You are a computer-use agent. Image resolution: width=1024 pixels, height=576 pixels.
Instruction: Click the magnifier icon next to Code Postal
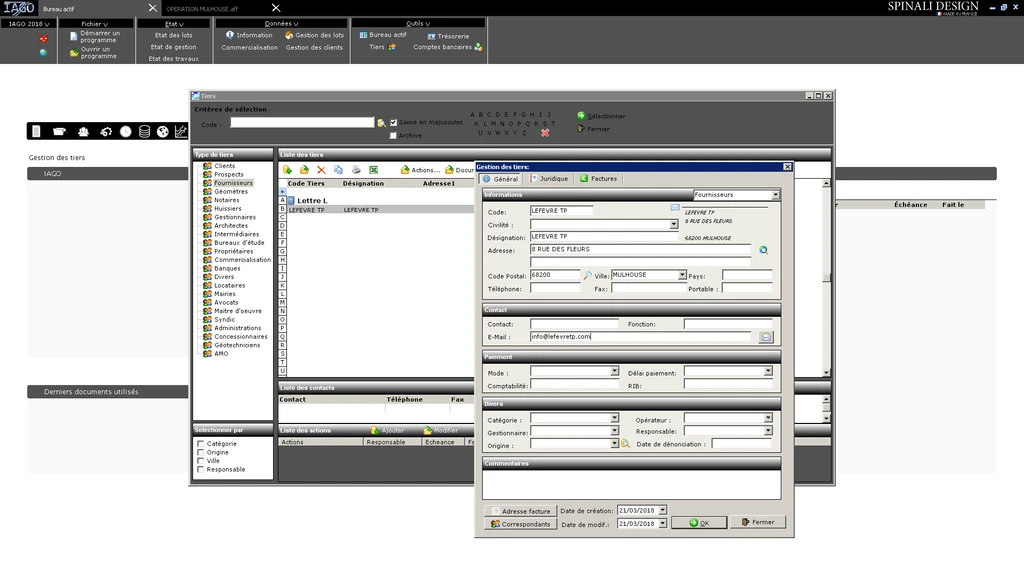point(588,275)
